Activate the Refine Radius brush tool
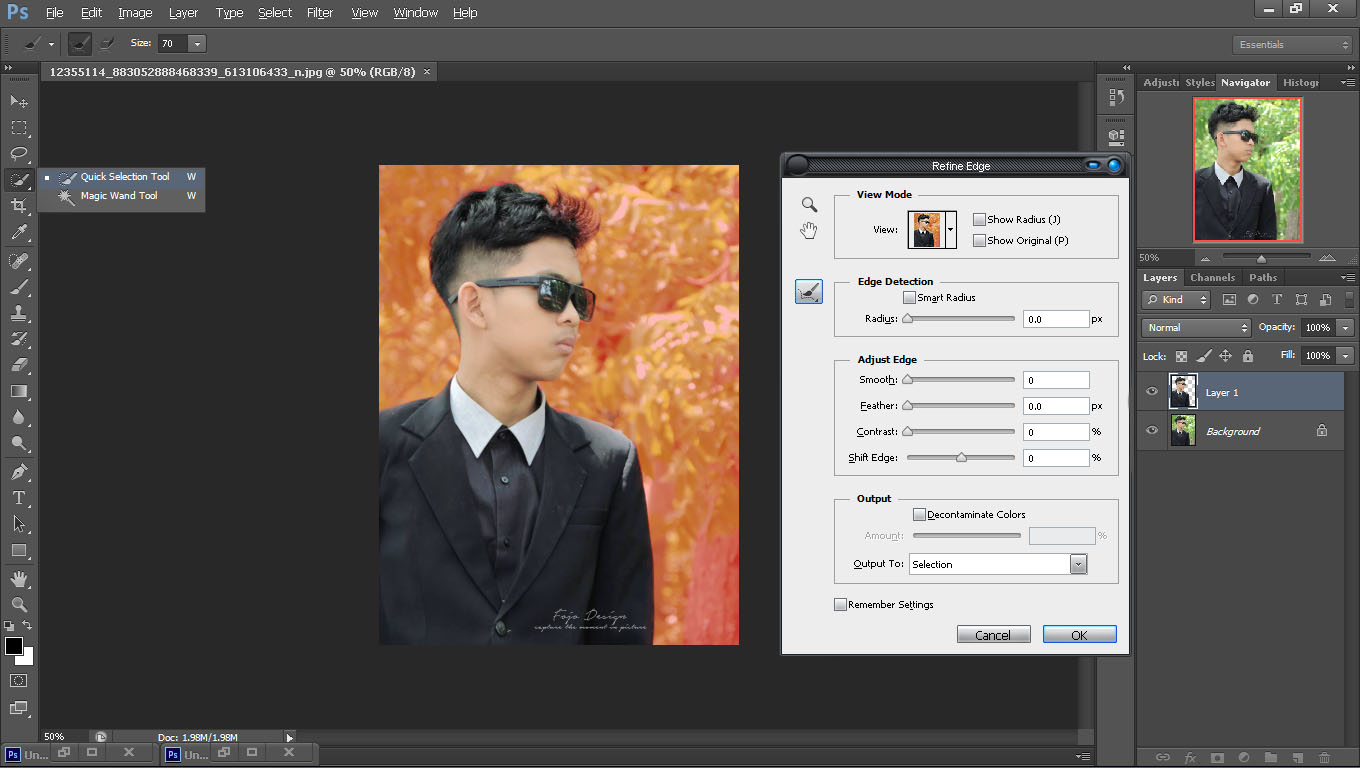The height and width of the screenshot is (768, 1360). 809,292
